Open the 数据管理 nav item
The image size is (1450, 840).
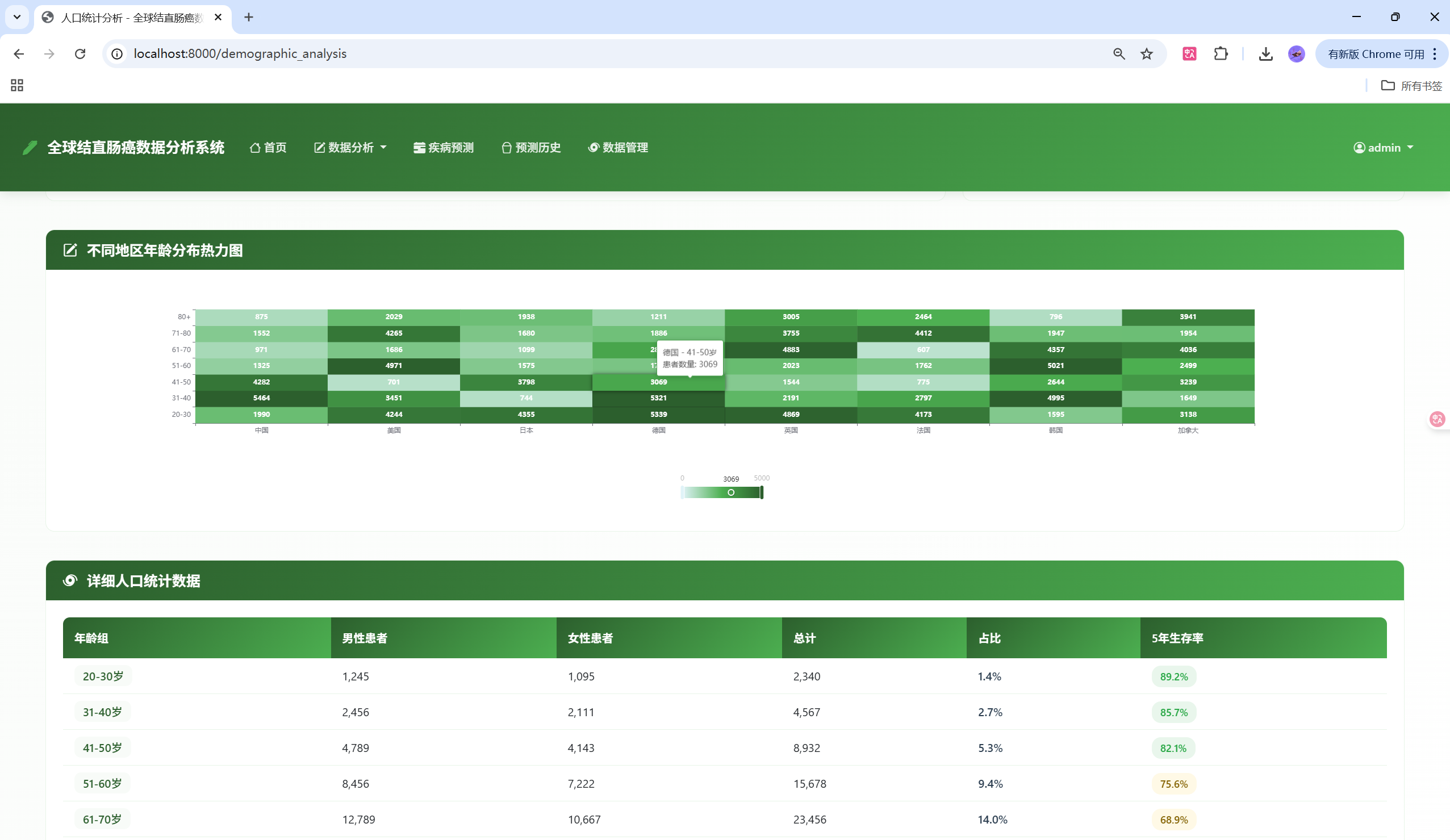(x=618, y=148)
